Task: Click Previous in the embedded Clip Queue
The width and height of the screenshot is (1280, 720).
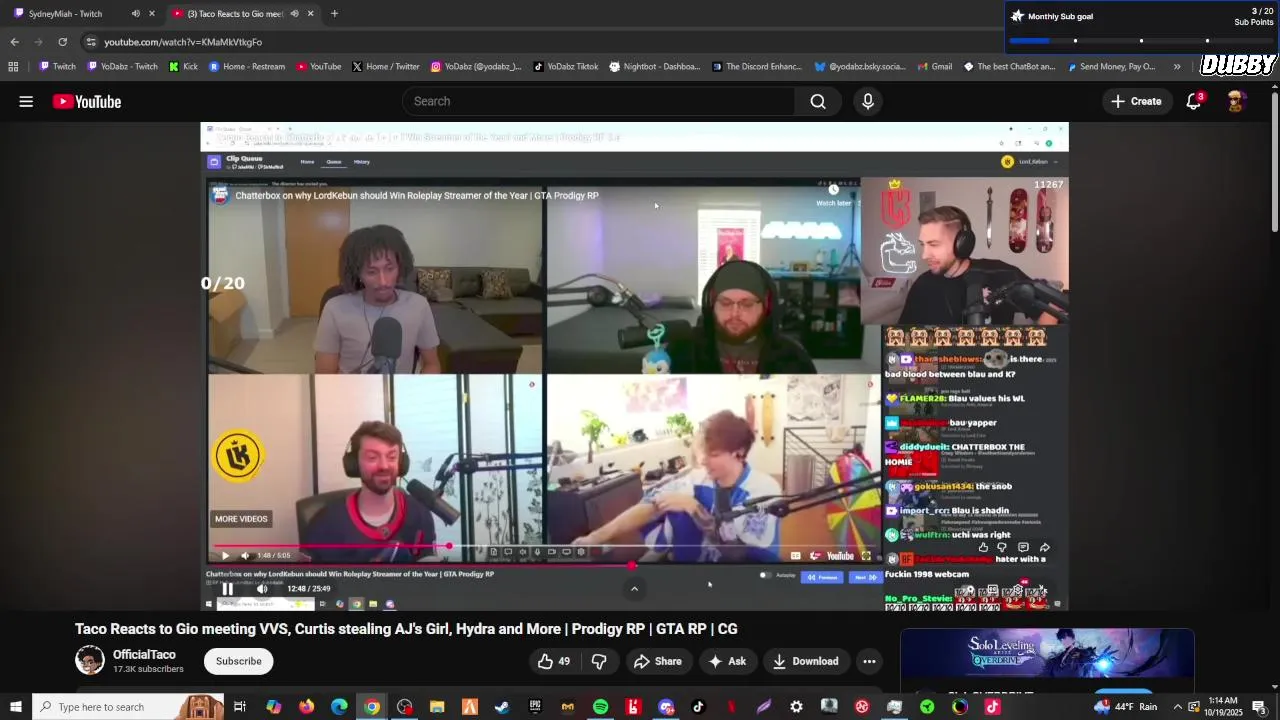Action: coord(824,577)
